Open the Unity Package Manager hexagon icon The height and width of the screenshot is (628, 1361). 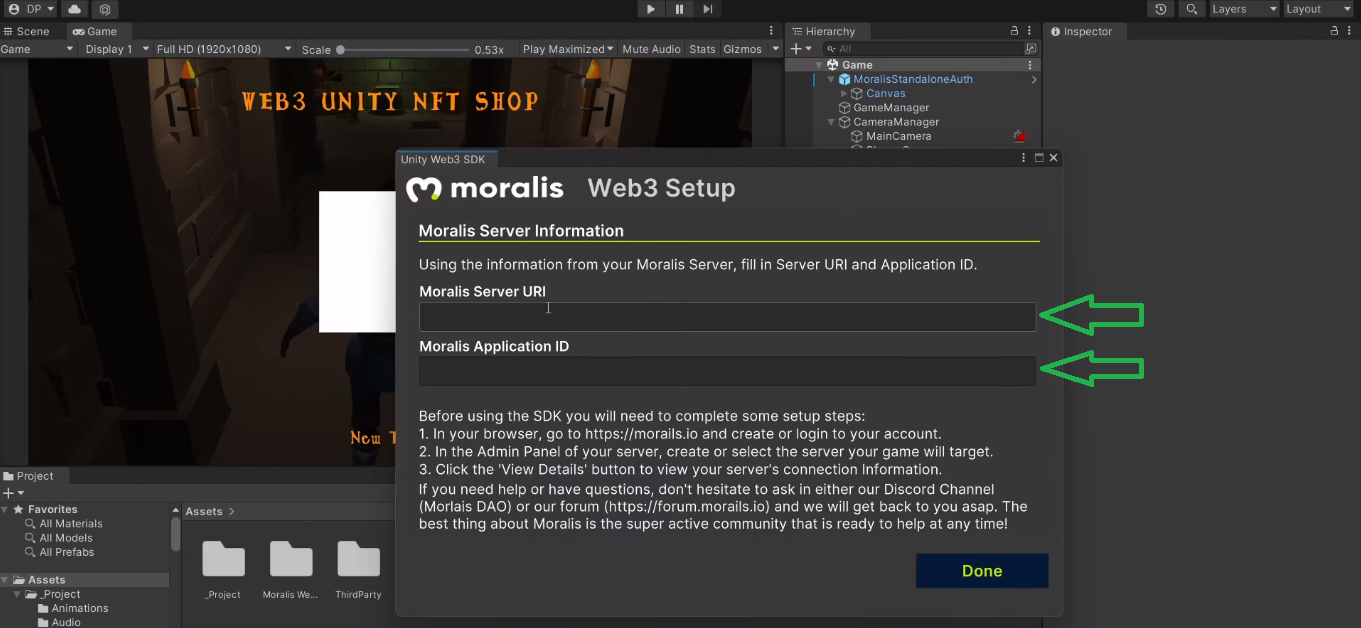point(105,9)
